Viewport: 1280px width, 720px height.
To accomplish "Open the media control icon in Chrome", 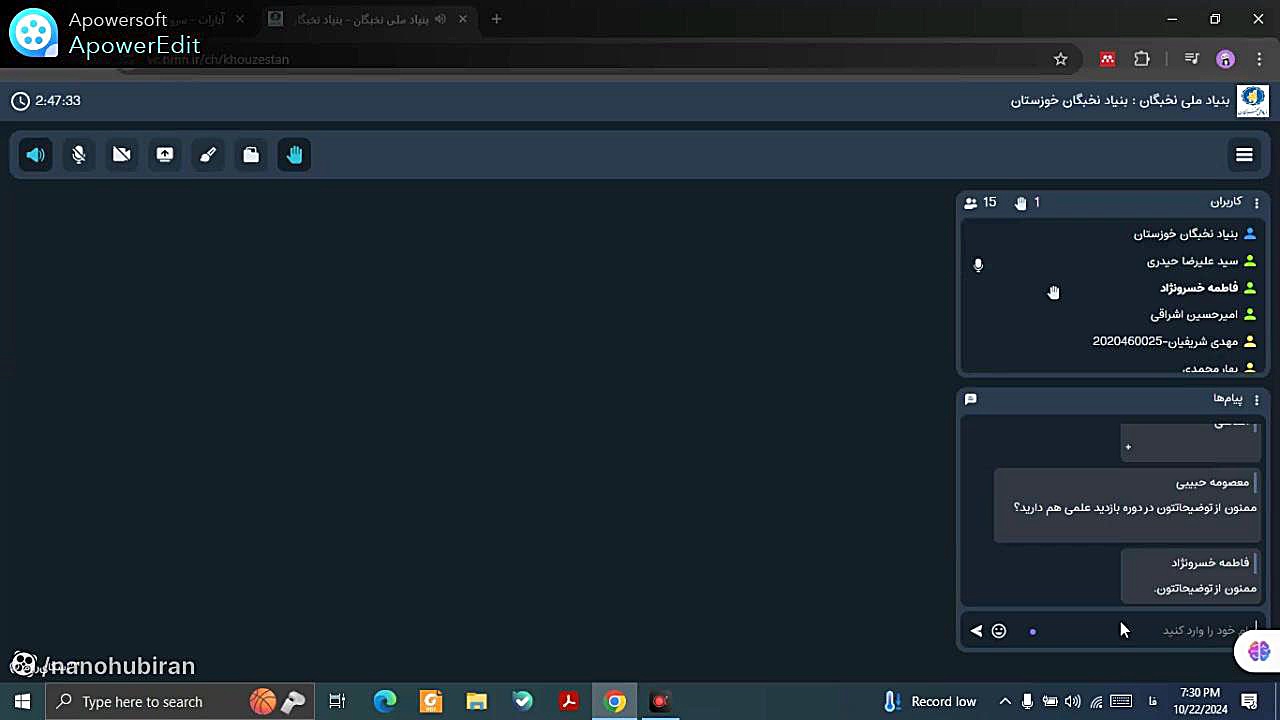I will click(1191, 59).
